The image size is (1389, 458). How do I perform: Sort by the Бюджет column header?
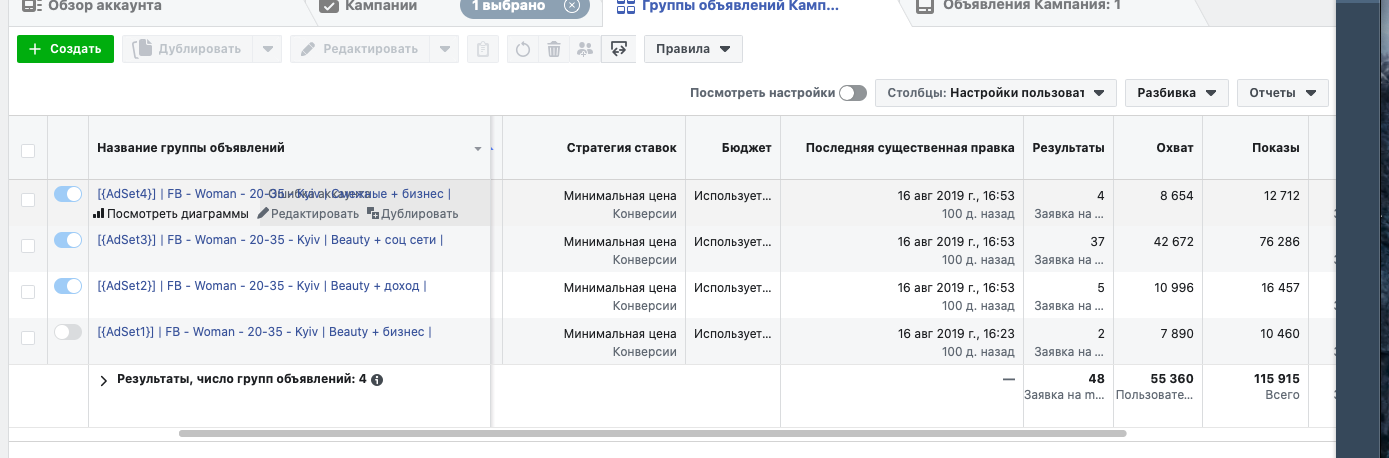tap(747, 148)
